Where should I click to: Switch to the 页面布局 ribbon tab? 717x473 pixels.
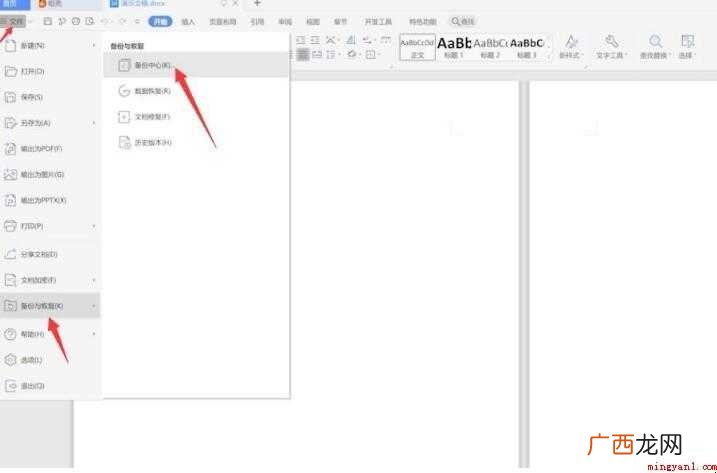point(223,22)
